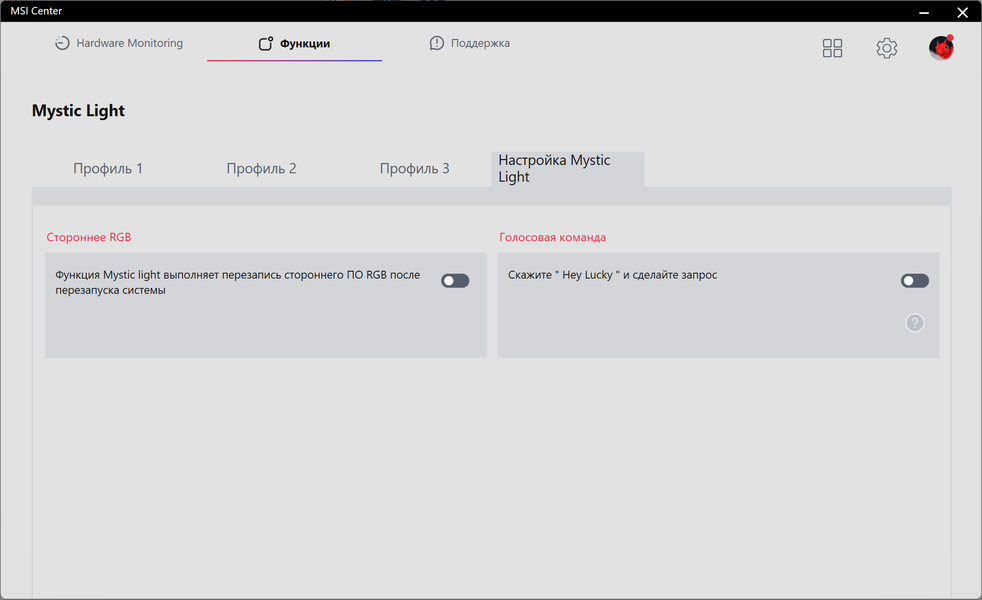Click the text Скажите " Hey Lucky " и сделайте запрос
This screenshot has height=600, width=982.
612,275
